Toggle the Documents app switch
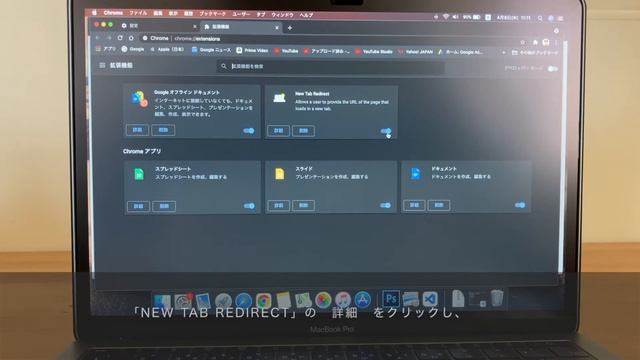 point(520,205)
